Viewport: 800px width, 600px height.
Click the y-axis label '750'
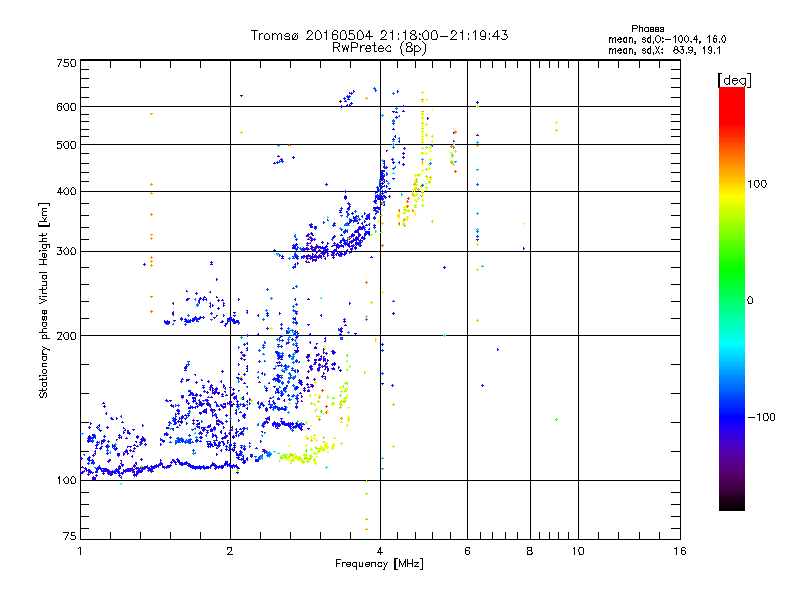[66, 63]
